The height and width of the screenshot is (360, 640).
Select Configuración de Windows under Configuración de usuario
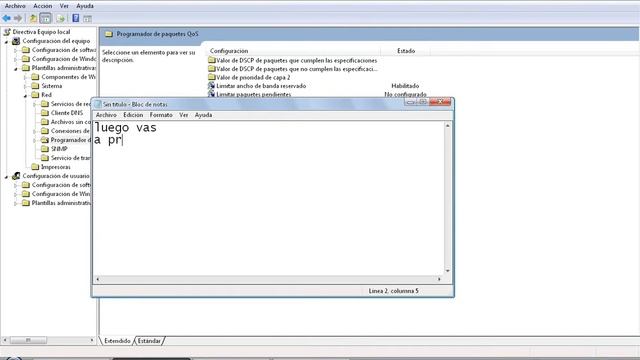[x=61, y=194]
